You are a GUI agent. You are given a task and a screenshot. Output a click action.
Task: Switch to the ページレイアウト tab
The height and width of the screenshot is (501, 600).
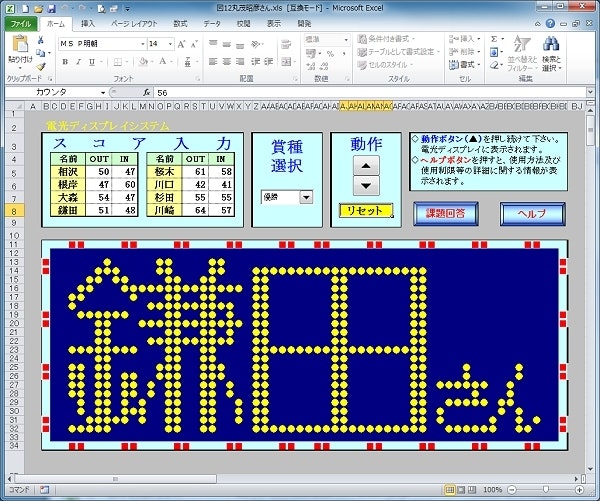[134, 24]
